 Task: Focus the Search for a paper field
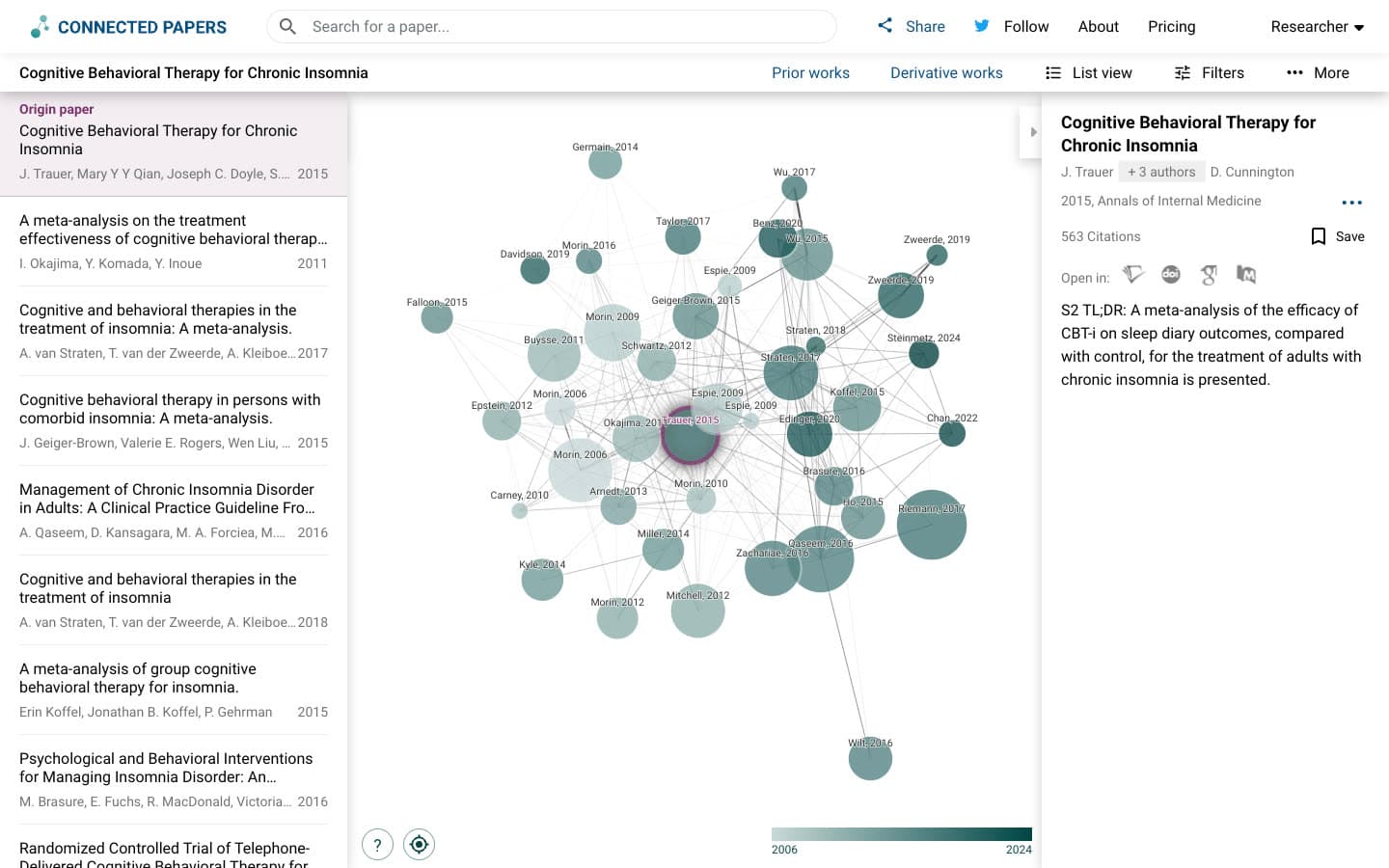tap(552, 27)
